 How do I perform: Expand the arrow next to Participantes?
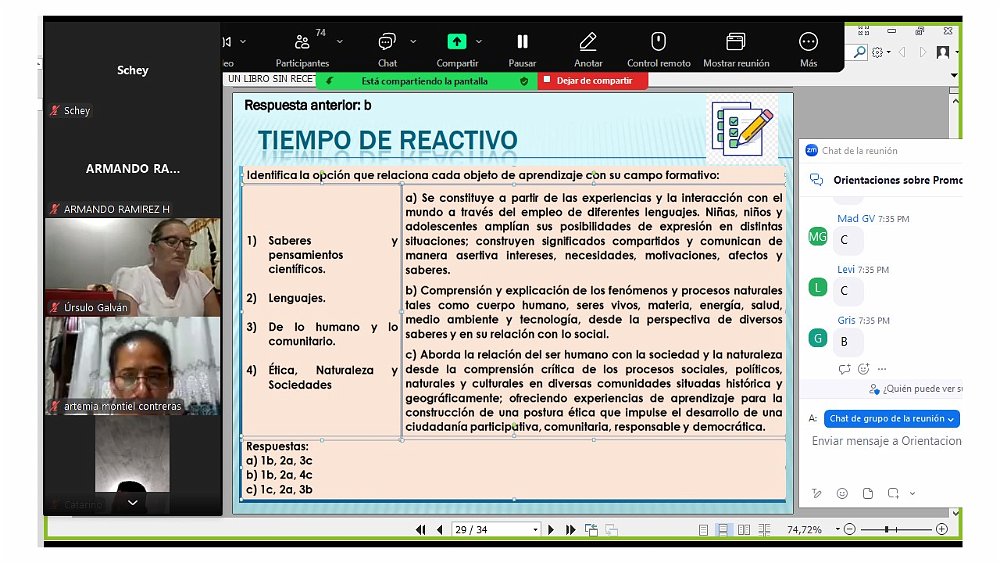[x=340, y=42]
